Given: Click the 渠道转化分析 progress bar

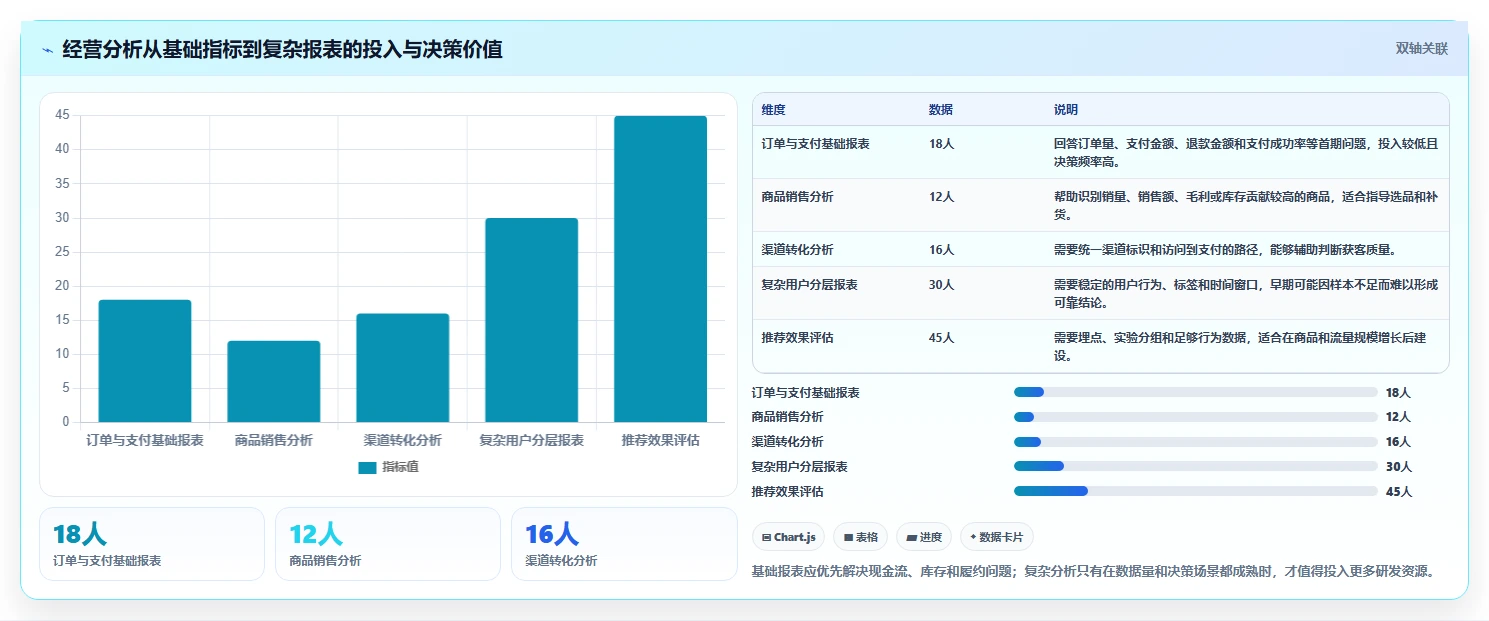Looking at the screenshot, I should coord(1196,442).
